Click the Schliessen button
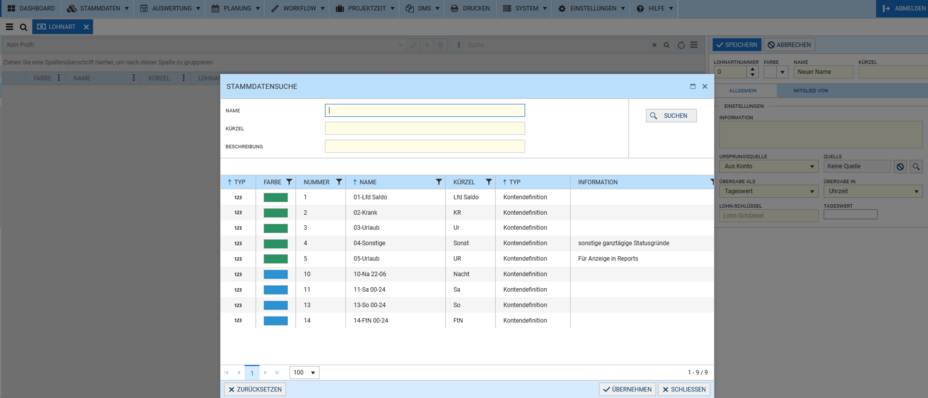928x398 pixels. coord(684,389)
